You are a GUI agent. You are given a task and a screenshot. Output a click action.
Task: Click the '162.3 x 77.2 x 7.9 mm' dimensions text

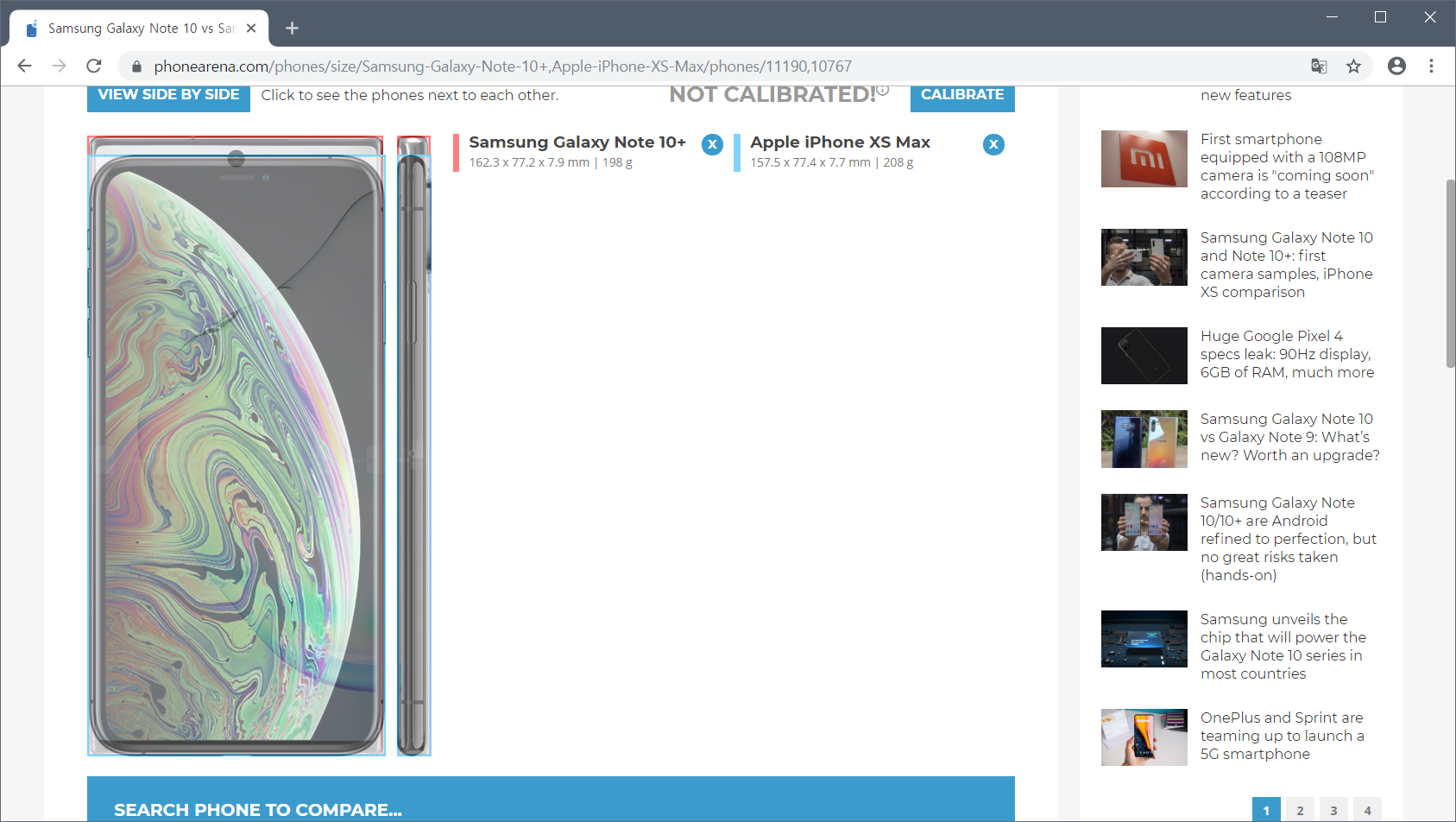tap(529, 162)
